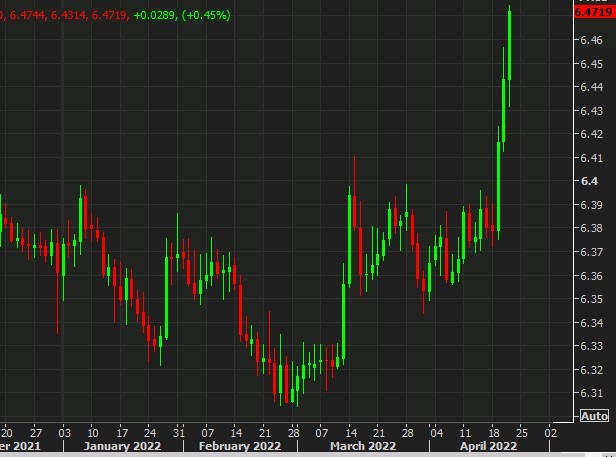Click the red 6.4719 current price label
Image resolution: width=616 pixels, height=457 pixels.
(594, 12)
